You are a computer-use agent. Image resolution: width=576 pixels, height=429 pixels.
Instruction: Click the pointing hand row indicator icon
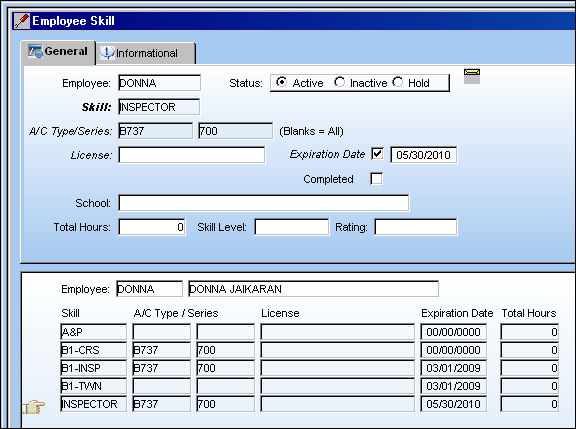click(34, 407)
